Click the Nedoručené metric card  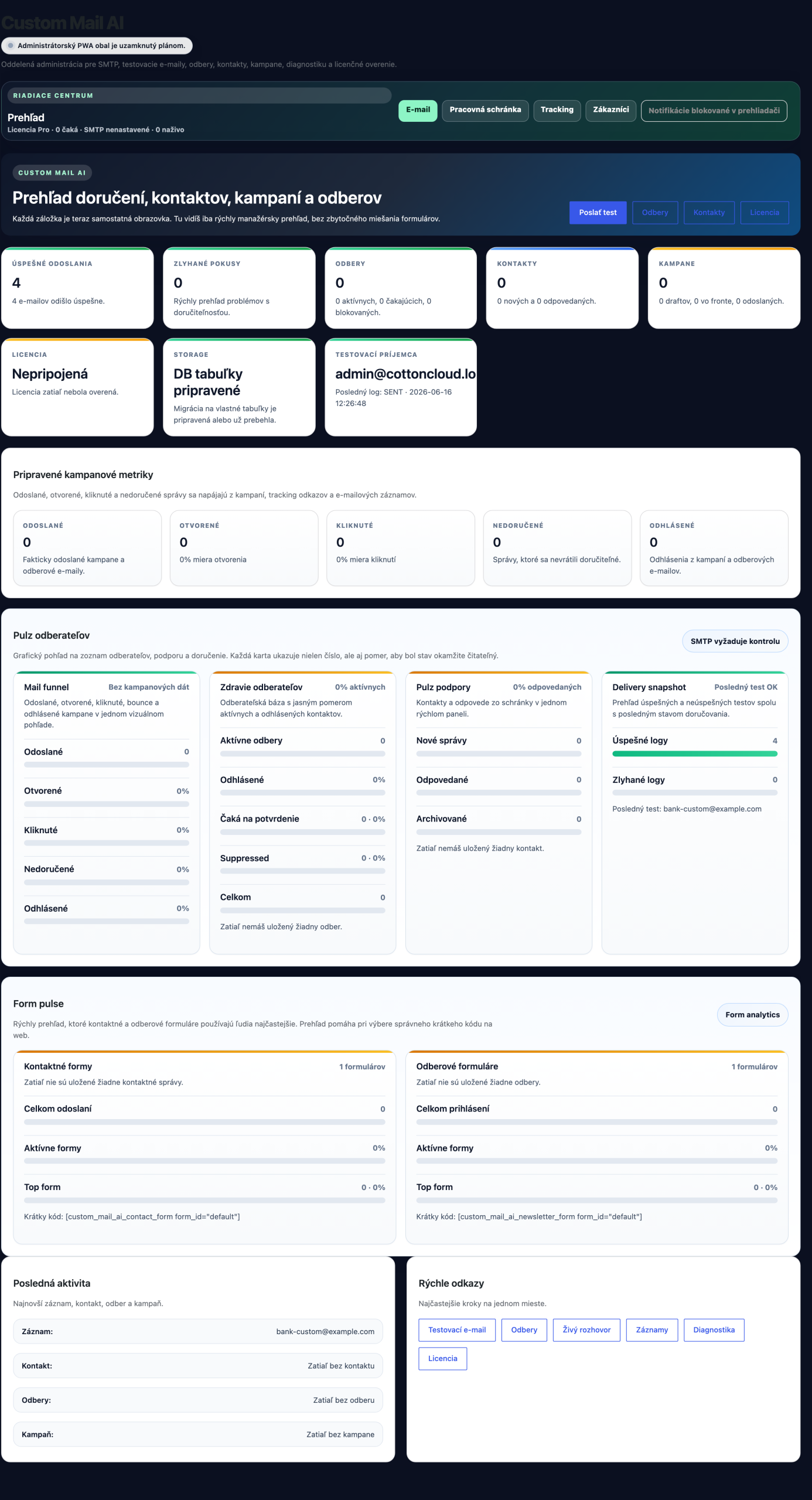[x=557, y=548]
